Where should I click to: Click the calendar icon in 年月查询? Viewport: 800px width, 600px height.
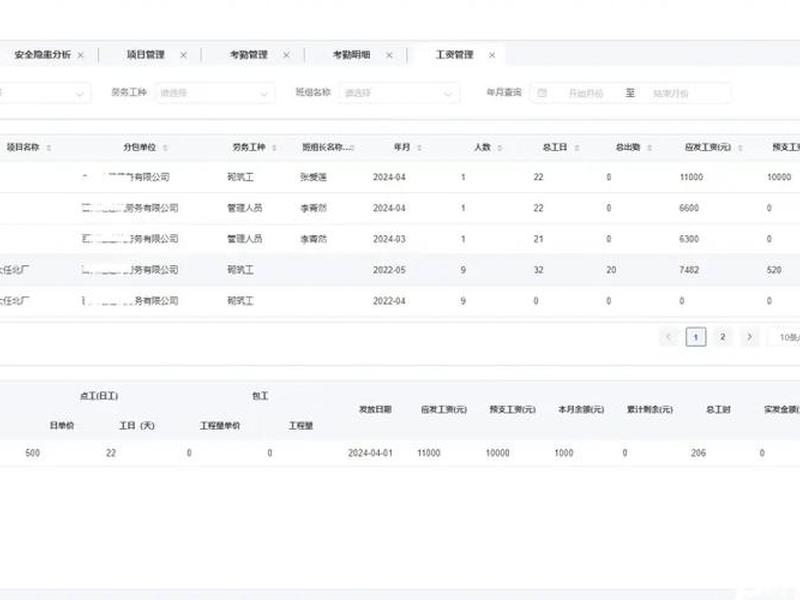542,93
